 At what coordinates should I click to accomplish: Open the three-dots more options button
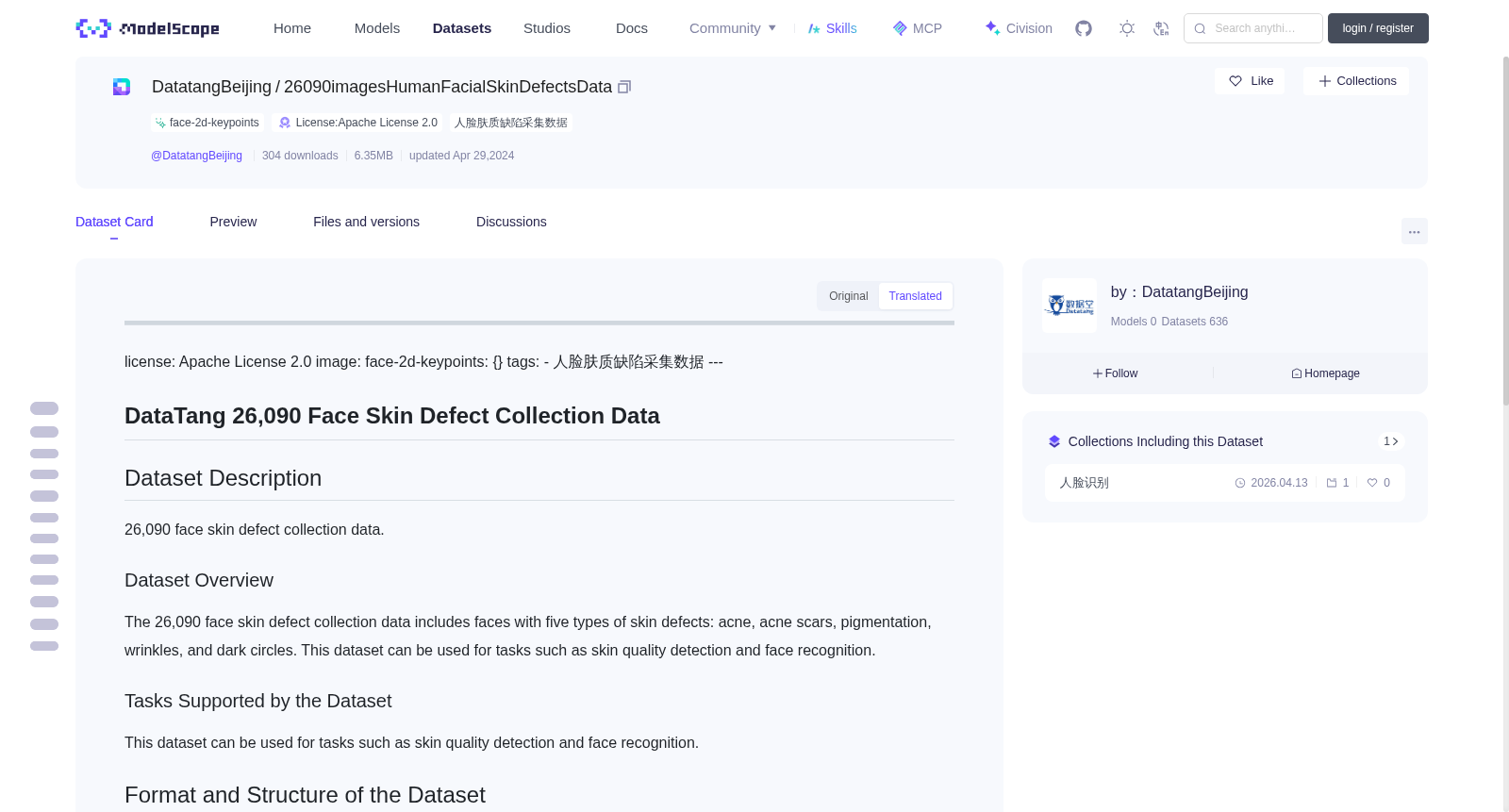click(1414, 231)
